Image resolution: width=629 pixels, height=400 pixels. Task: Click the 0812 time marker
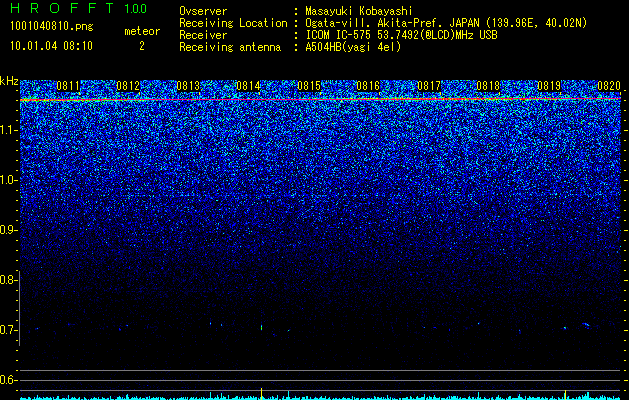point(128,86)
